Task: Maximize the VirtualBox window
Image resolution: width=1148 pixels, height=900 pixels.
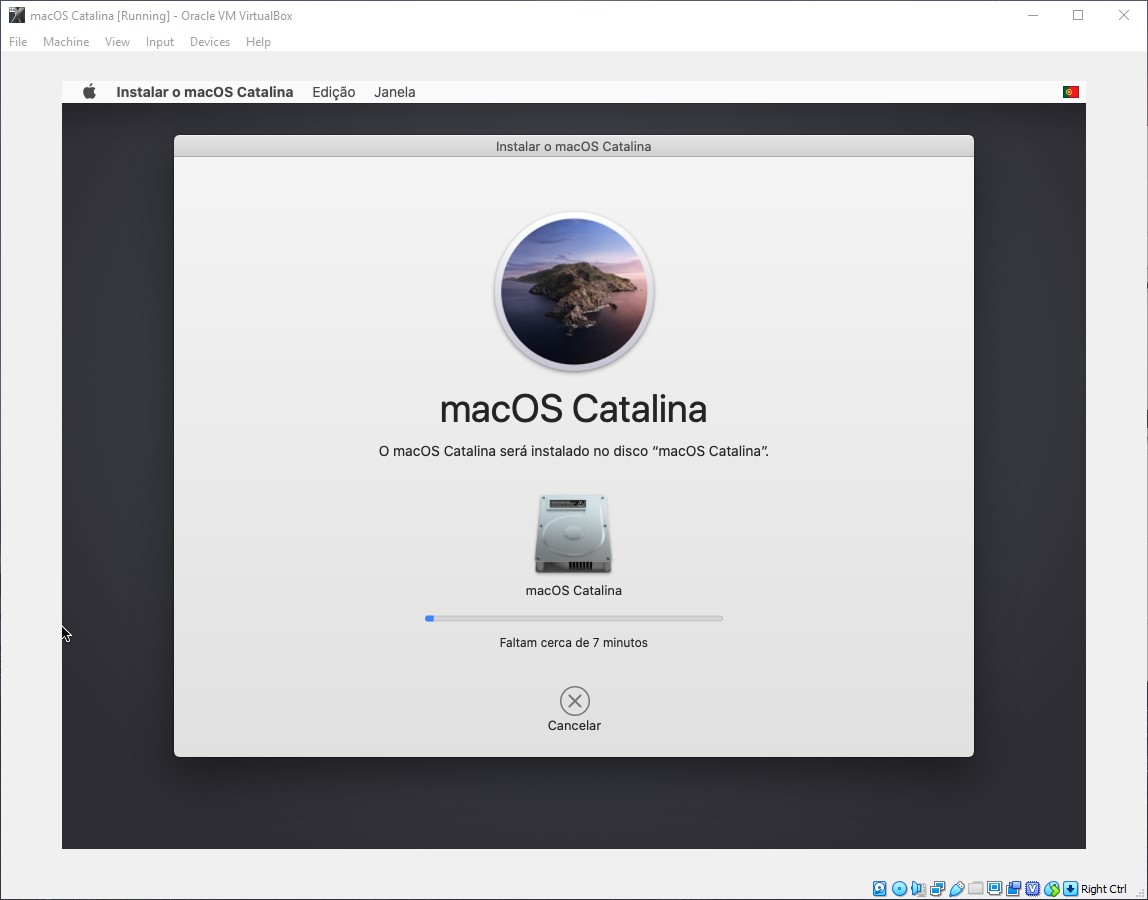Action: pyautogui.click(x=1078, y=15)
